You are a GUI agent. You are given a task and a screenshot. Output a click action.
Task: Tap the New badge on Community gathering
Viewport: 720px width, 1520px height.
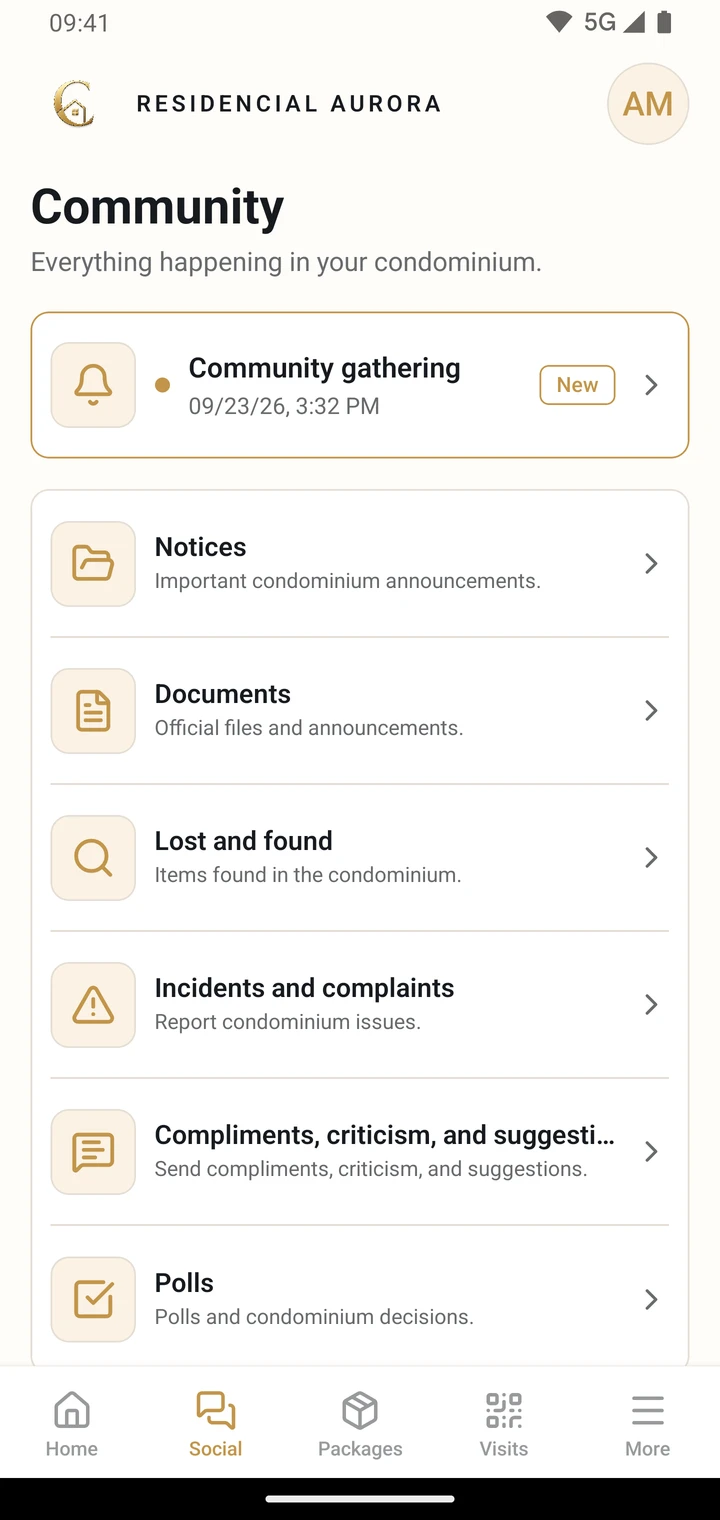[x=578, y=385]
